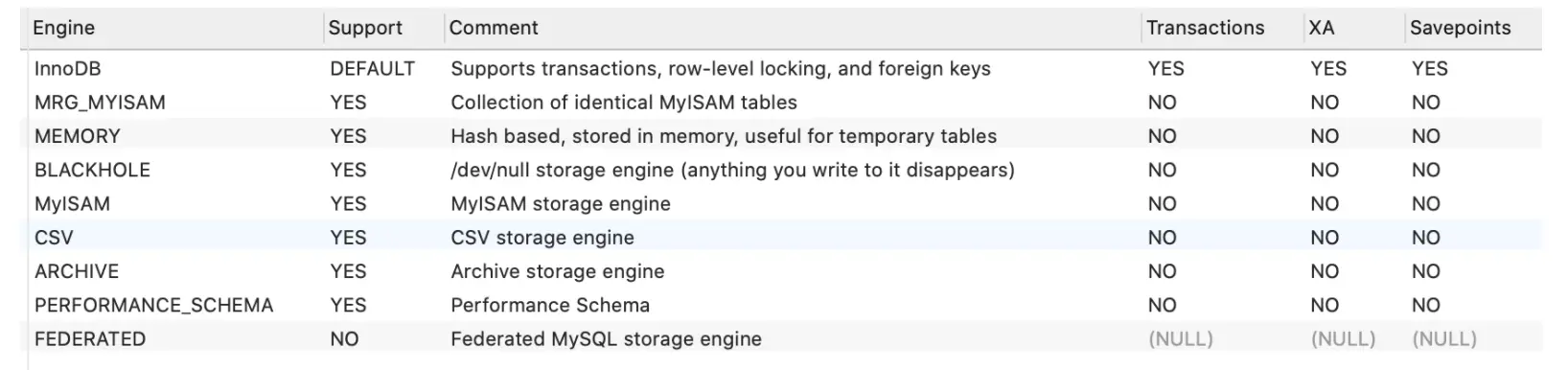The height and width of the screenshot is (370, 1568).
Task: Select the DEFAULT support value cell
Action: (x=372, y=69)
